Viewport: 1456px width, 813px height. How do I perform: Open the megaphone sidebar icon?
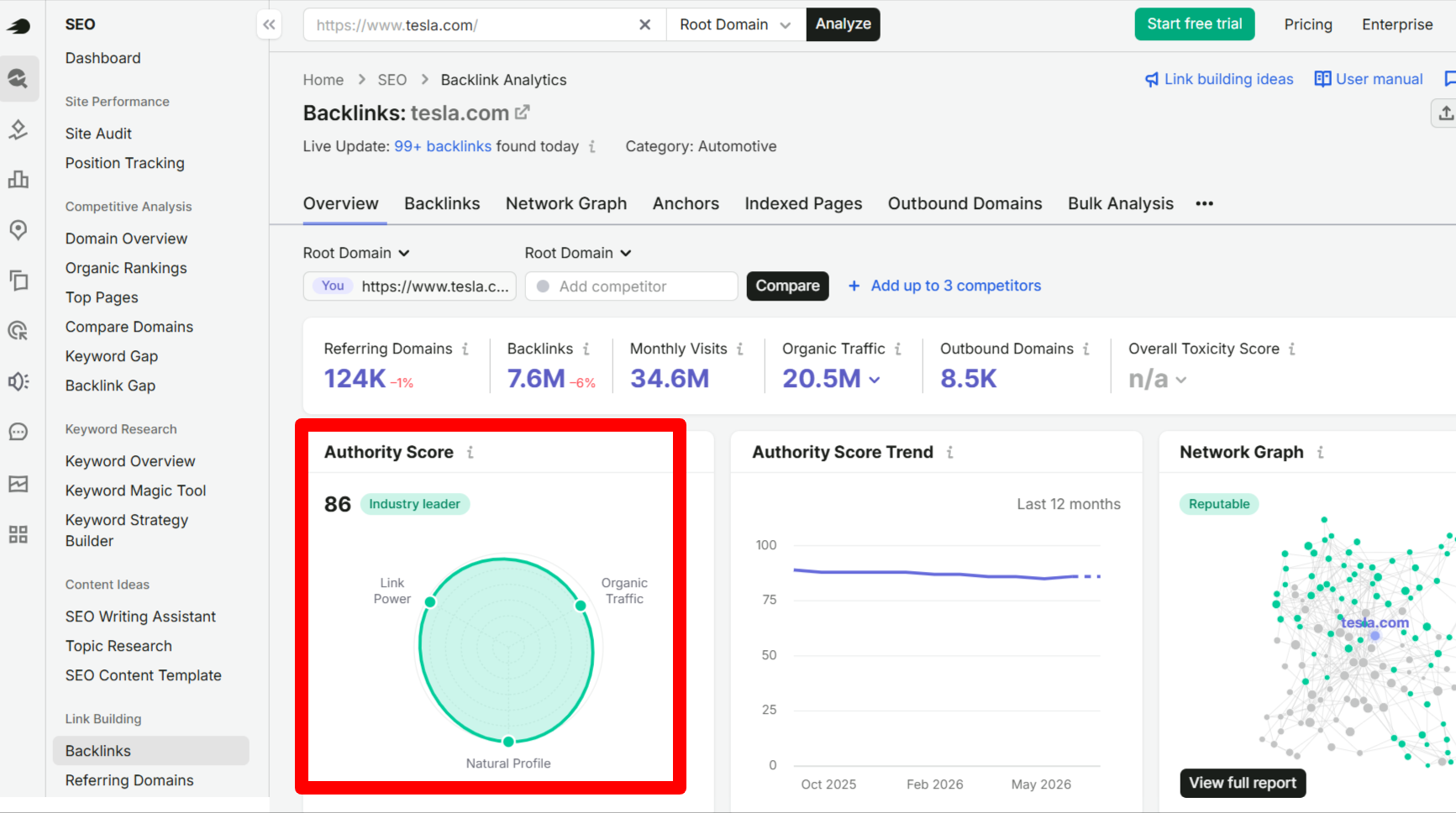(x=18, y=381)
